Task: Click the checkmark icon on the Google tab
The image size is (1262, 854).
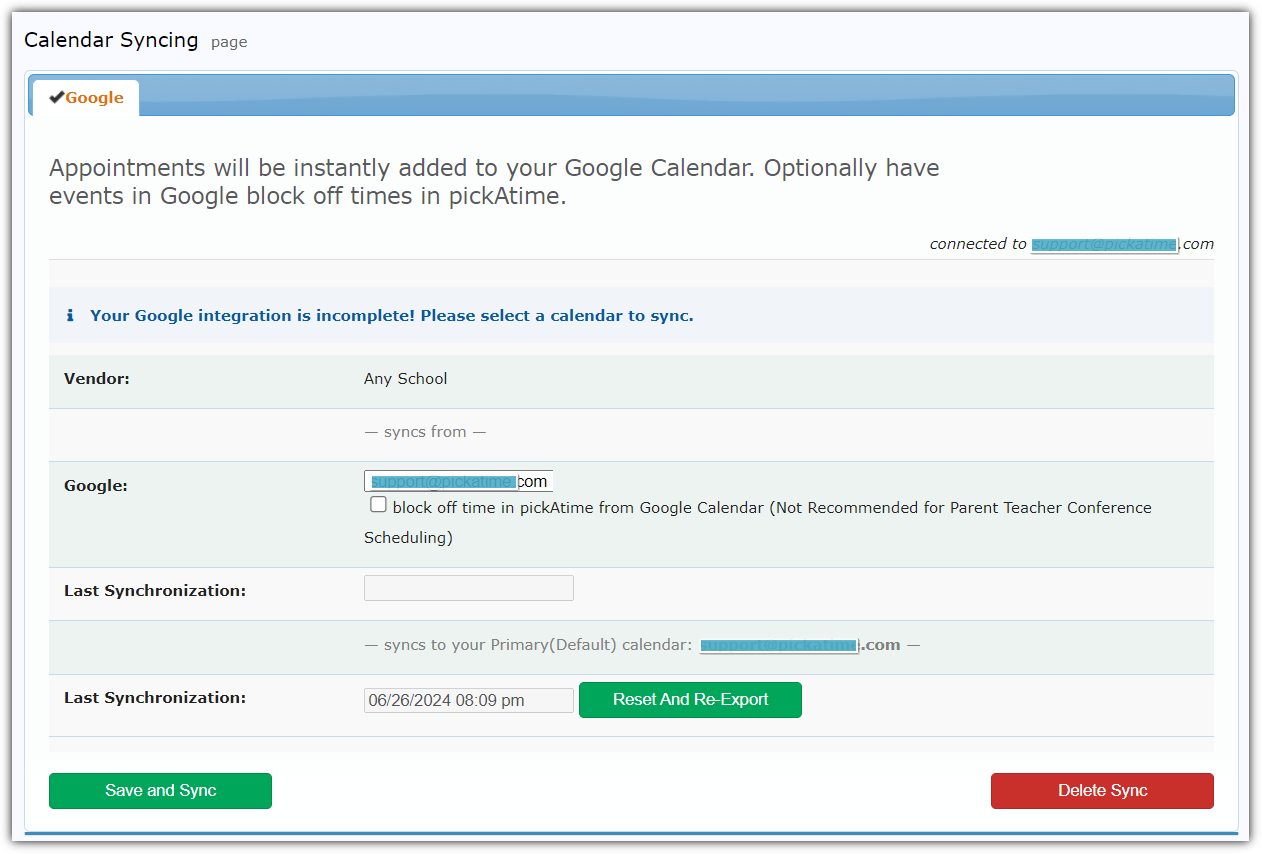Action: click(x=57, y=97)
